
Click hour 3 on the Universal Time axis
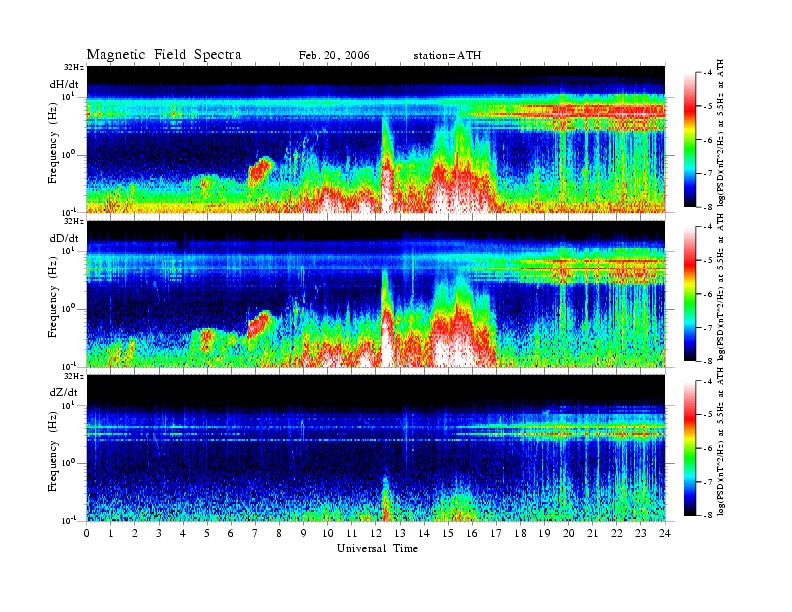pos(159,533)
